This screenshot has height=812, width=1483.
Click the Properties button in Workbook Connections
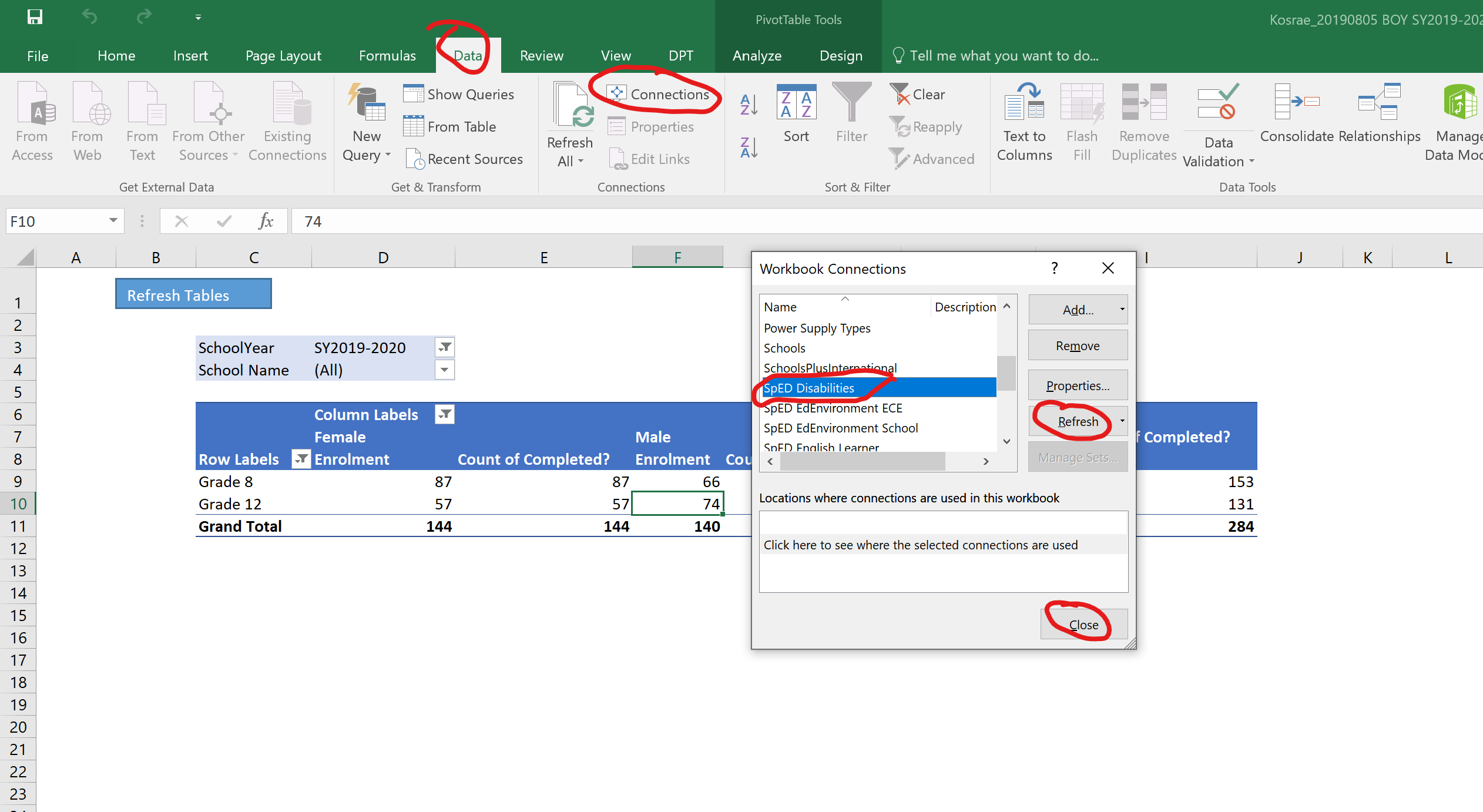[x=1077, y=385]
